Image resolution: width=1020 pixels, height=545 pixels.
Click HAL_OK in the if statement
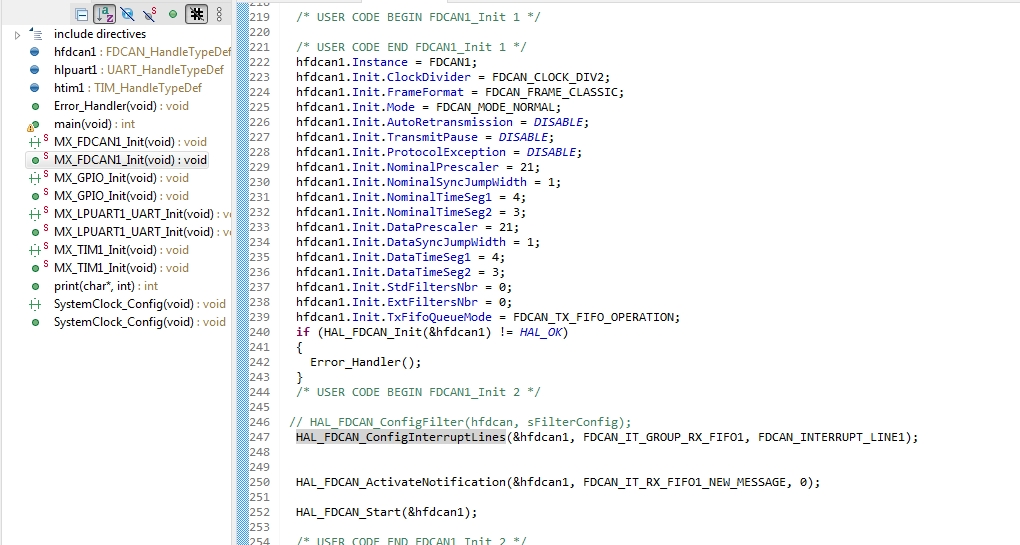pos(541,332)
